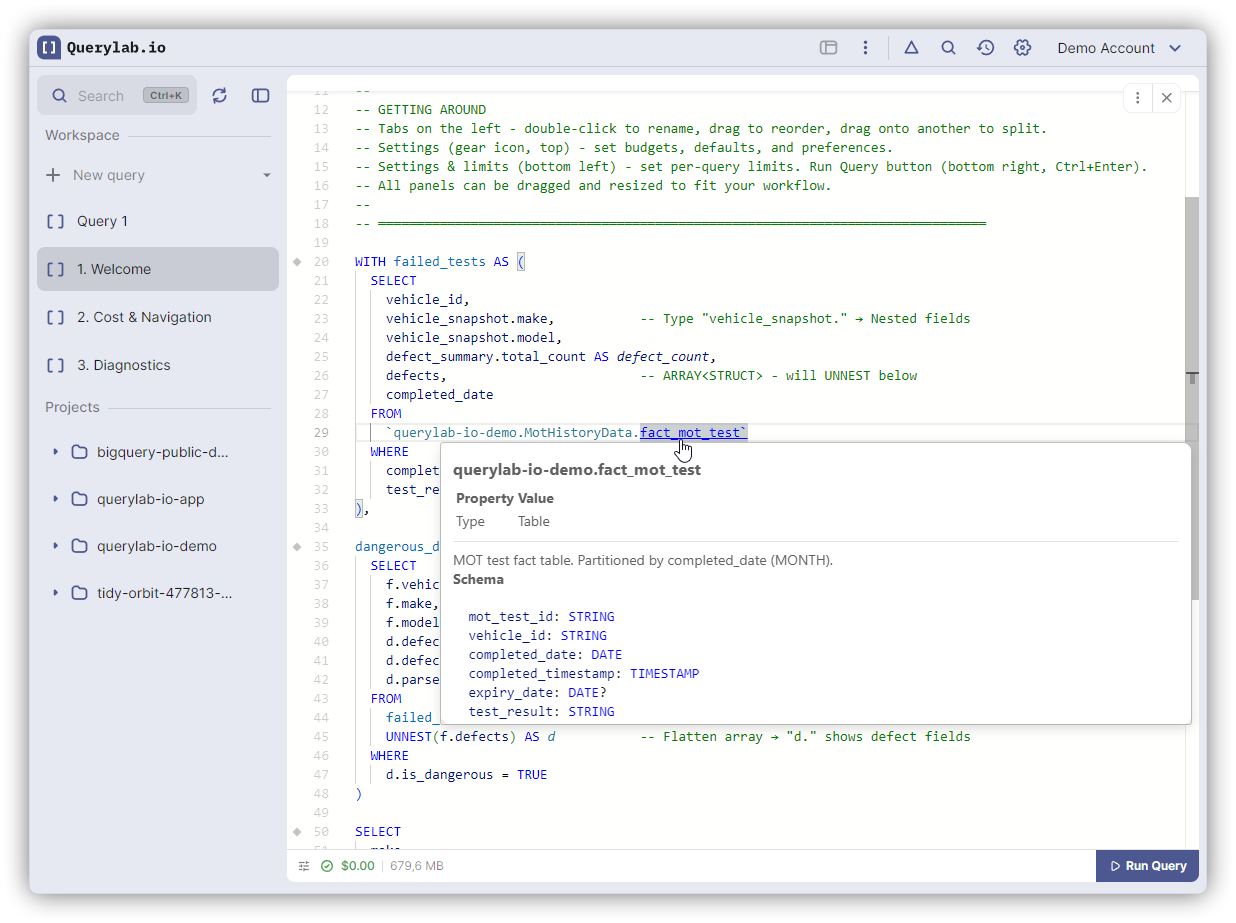Toggle sidebar panel icon beside refresh
The width and height of the screenshot is (1236, 923).
pyautogui.click(x=260, y=96)
